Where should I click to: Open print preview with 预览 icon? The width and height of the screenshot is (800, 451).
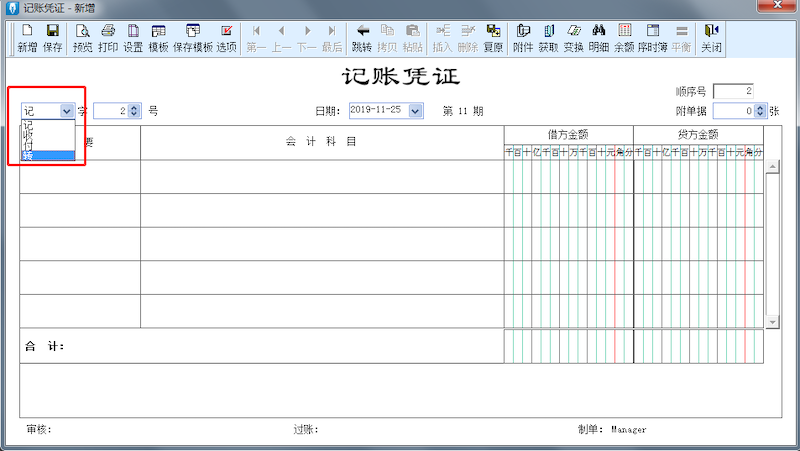click(x=82, y=38)
